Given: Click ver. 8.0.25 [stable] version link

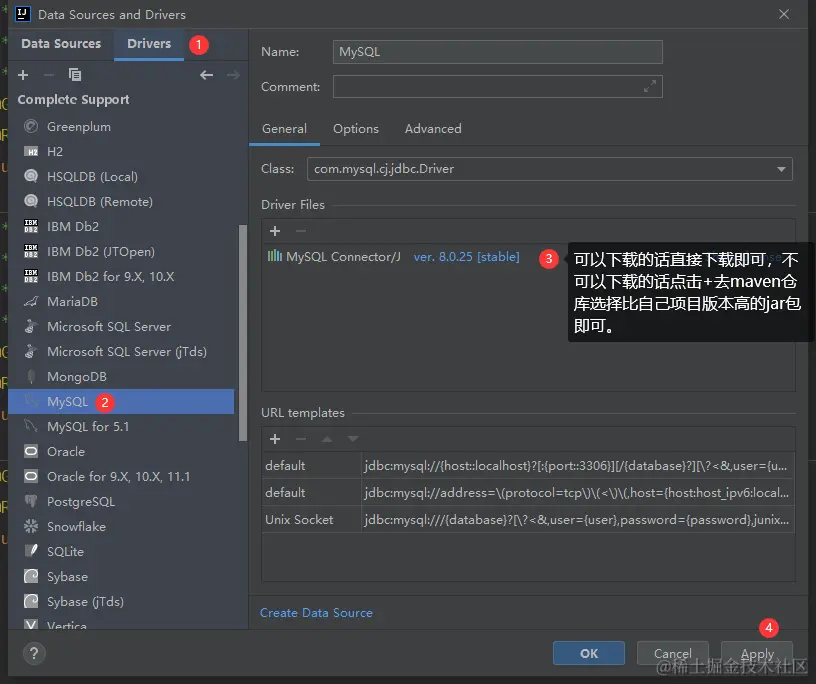Looking at the screenshot, I should [x=466, y=257].
